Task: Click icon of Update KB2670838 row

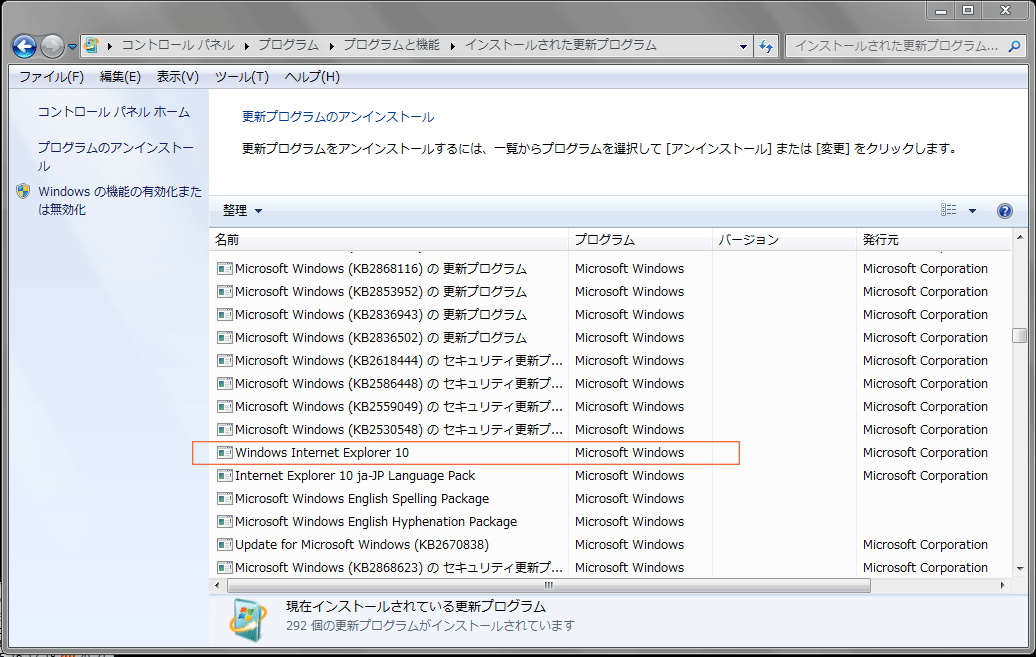Action: (x=225, y=545)
